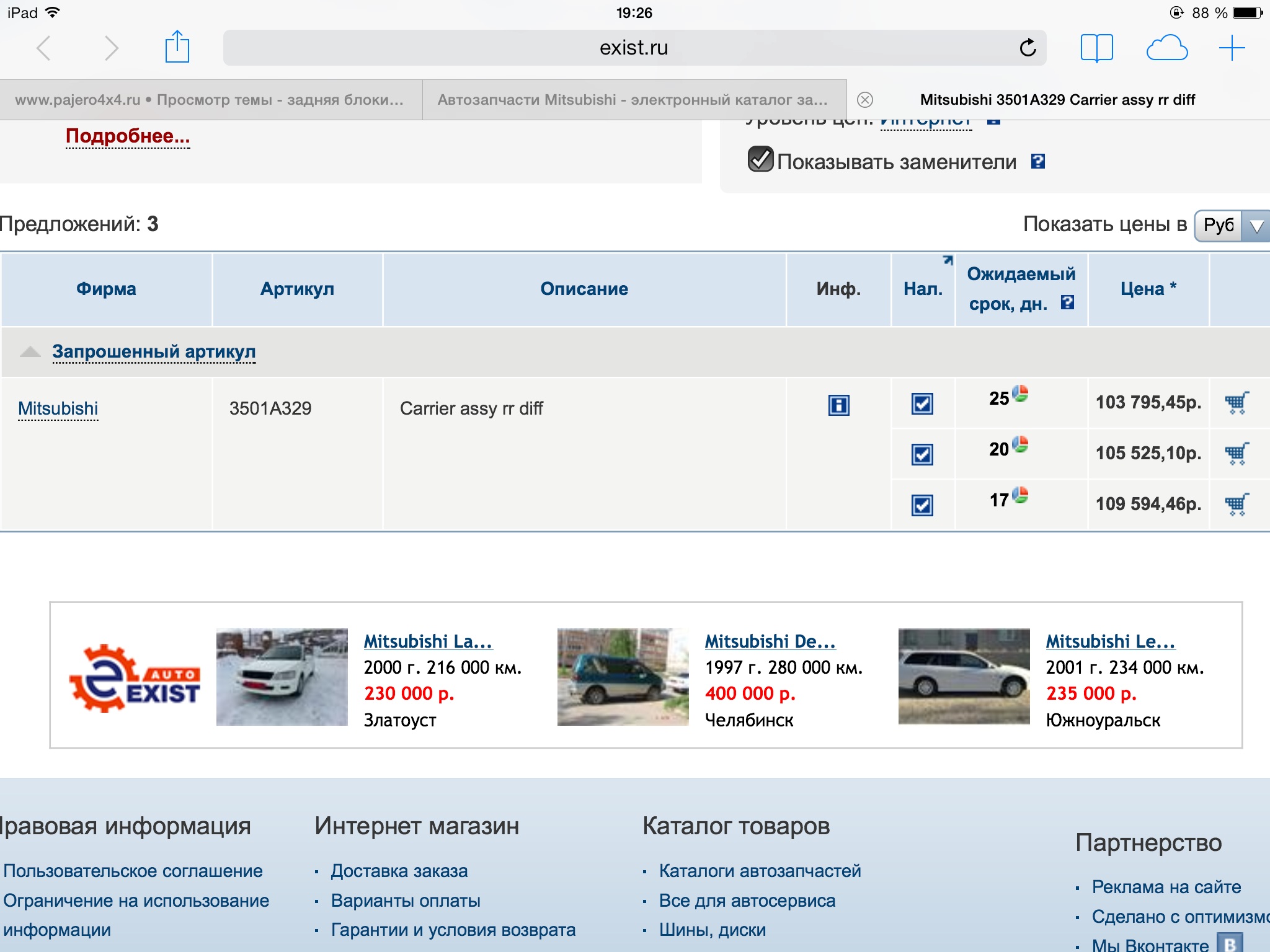The height and width of the screenshot is (952, 1270).
Task: Toggle Показывать заменители checkbox
Action: (x=760, y=159)
